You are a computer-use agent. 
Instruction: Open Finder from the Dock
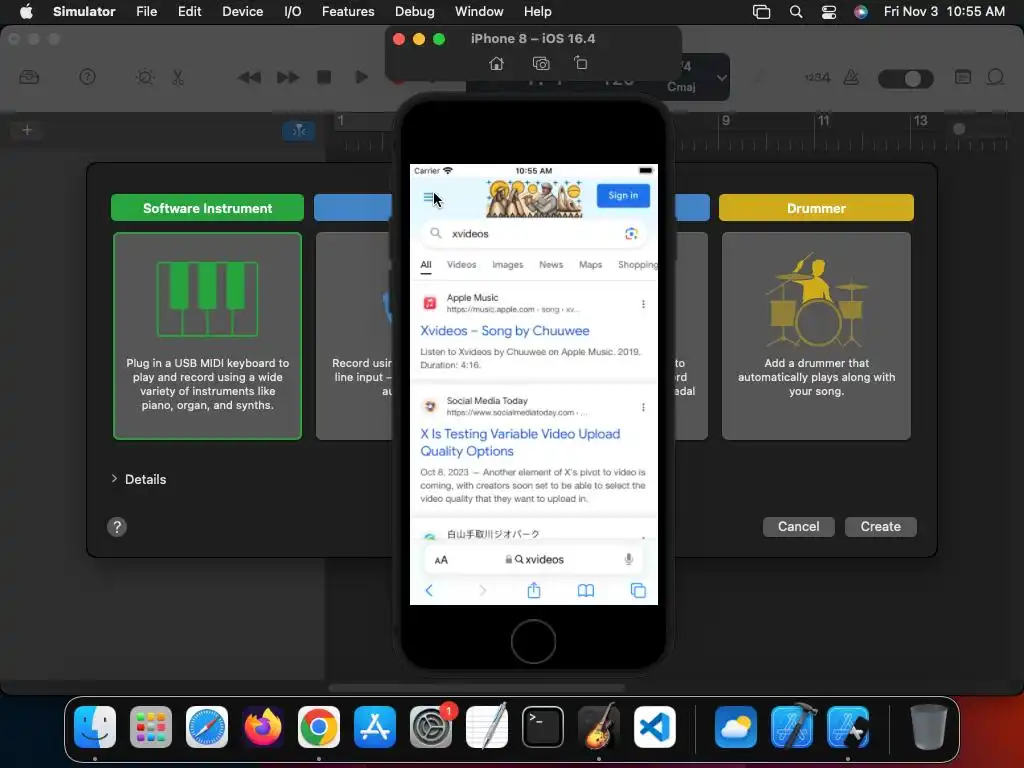(95, 727)
